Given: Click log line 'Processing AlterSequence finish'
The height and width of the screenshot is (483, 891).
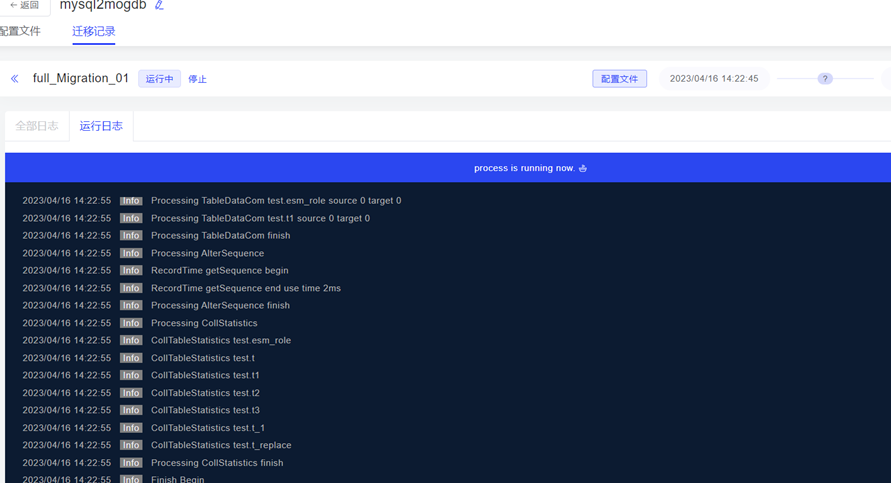Looking at the screenshot, I should click(x=220, y=305).
